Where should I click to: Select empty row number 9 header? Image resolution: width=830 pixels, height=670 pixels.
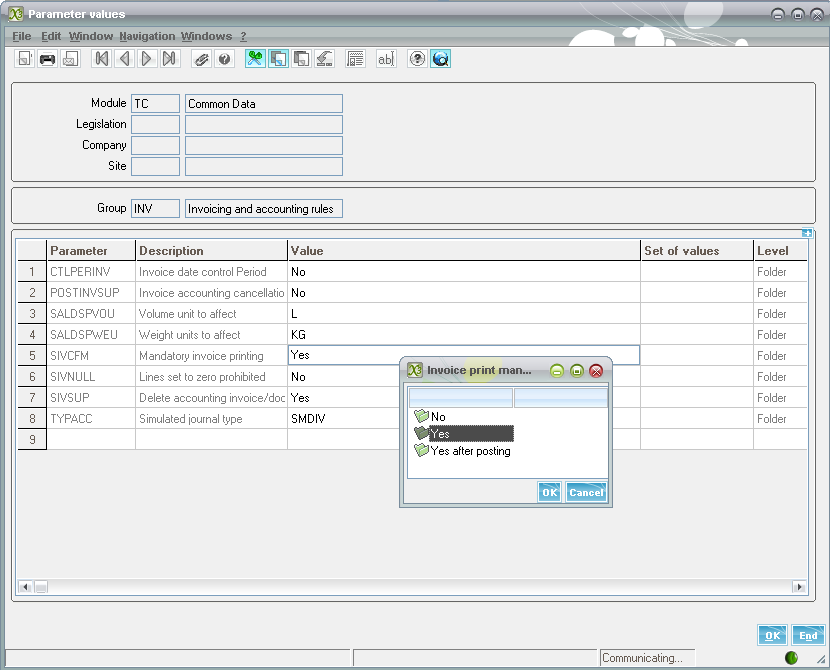32,439
